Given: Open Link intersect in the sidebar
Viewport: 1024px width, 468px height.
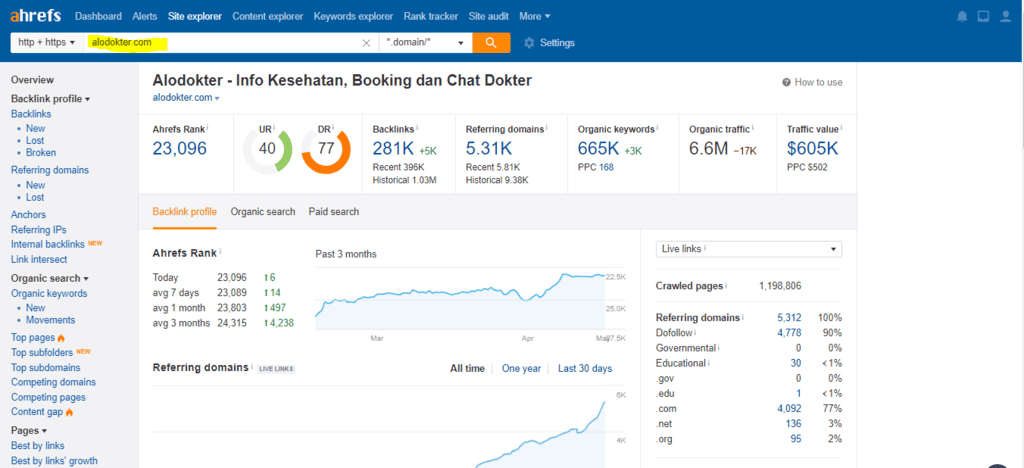Looking at the screenshot, I should pyautogui.click(x=39, y=260).
